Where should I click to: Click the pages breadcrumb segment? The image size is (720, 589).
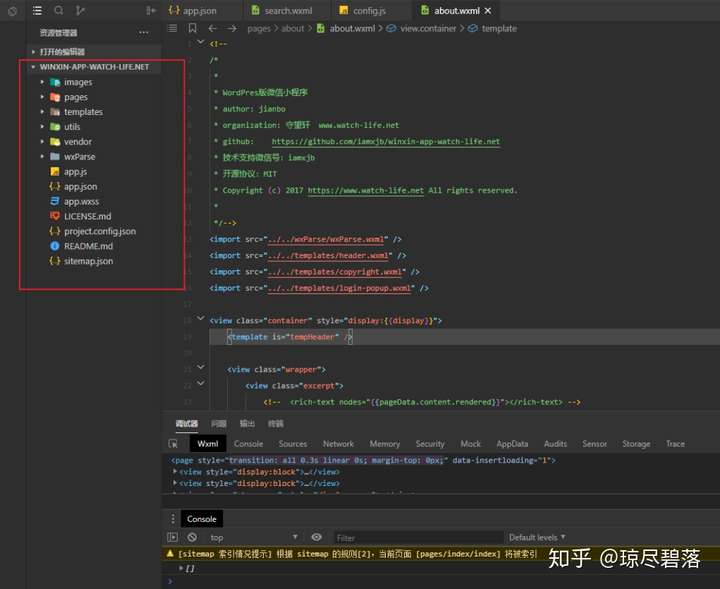tap(259, 28)
